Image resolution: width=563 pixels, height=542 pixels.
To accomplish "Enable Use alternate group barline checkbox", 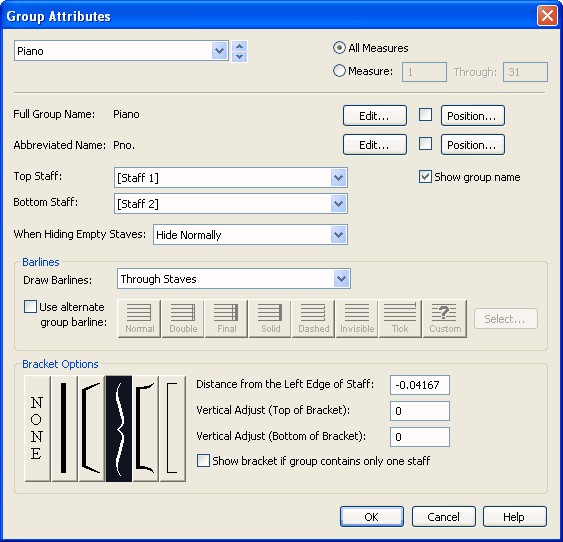I will tap(30, 307).
